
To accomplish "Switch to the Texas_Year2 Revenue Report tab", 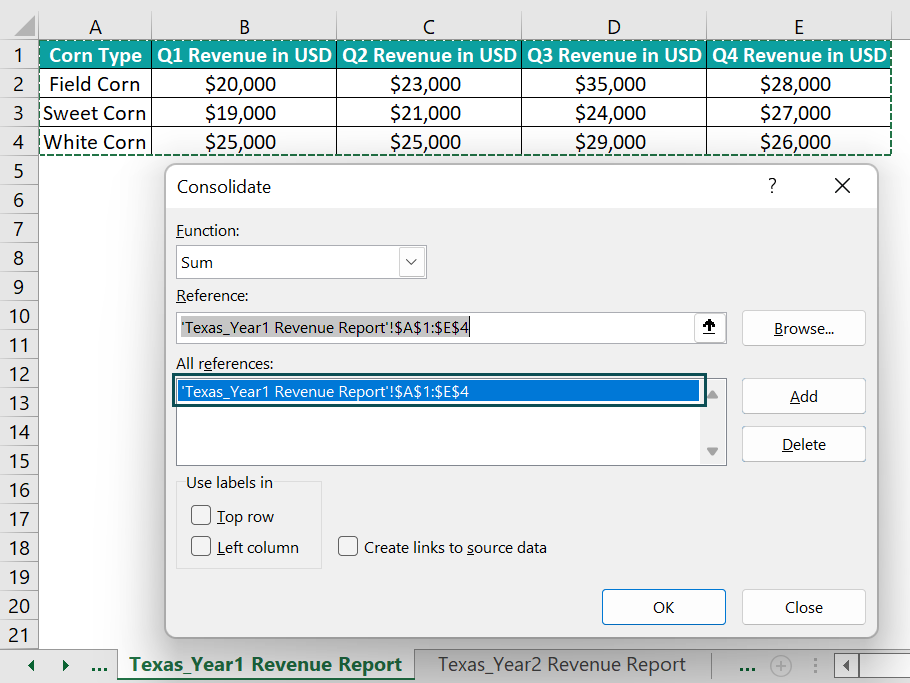I will click(562, 664).
